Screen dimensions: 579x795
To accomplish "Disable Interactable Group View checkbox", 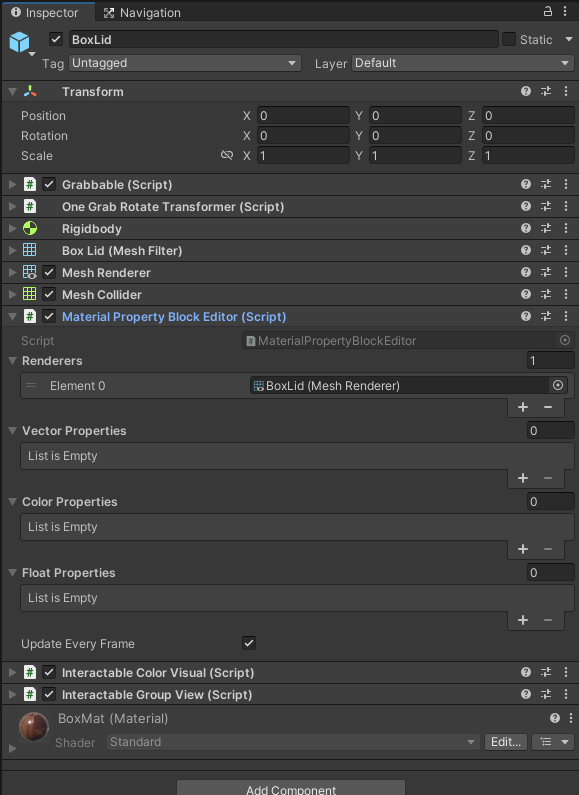I will click(x=49, y=694).
